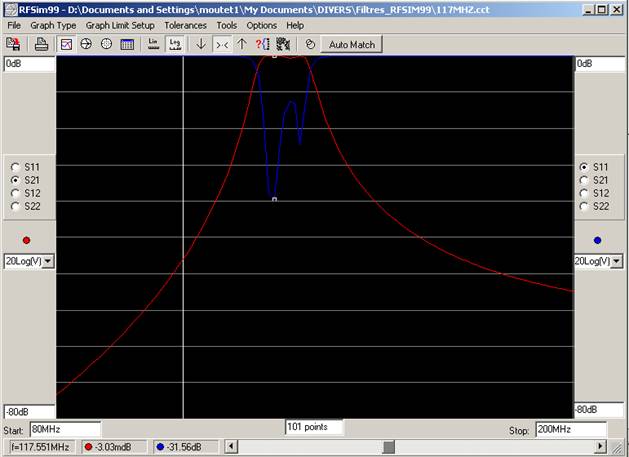This screenshot has height=457, width=629.
Task: Close the RFSim99 window
Action: tap(617, 10)
